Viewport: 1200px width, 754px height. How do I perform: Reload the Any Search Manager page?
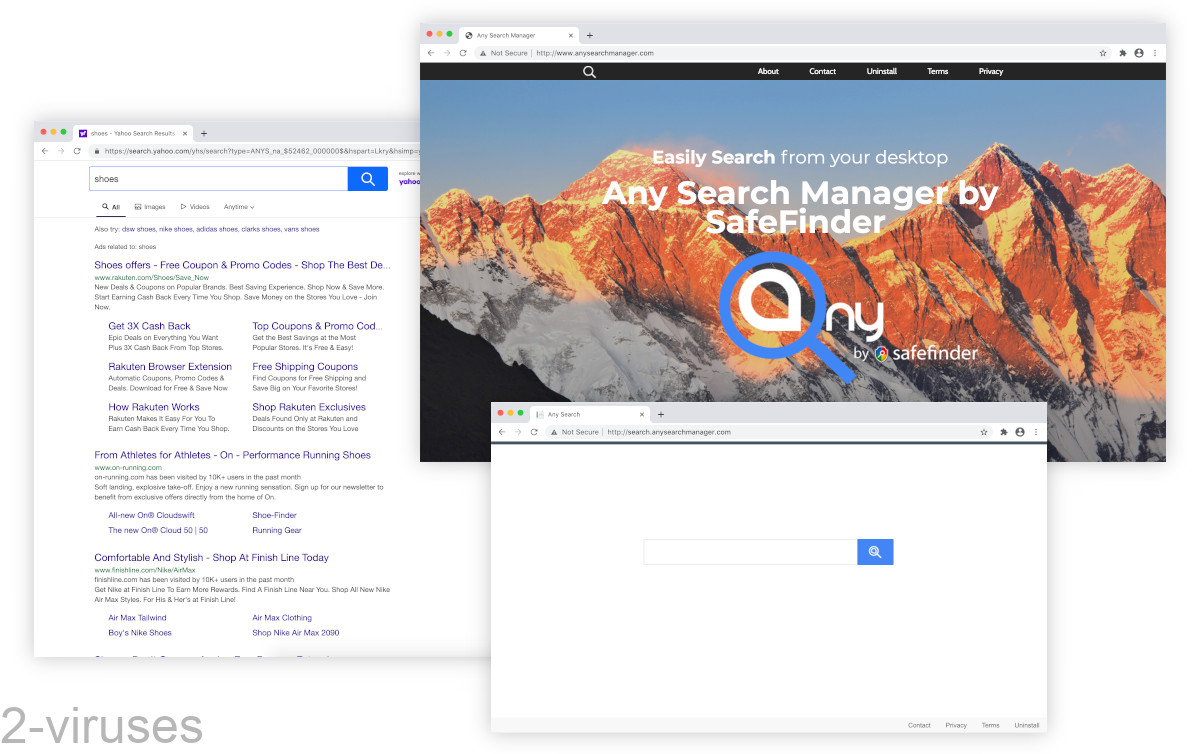pyautogui.click(x=463, y=53)
